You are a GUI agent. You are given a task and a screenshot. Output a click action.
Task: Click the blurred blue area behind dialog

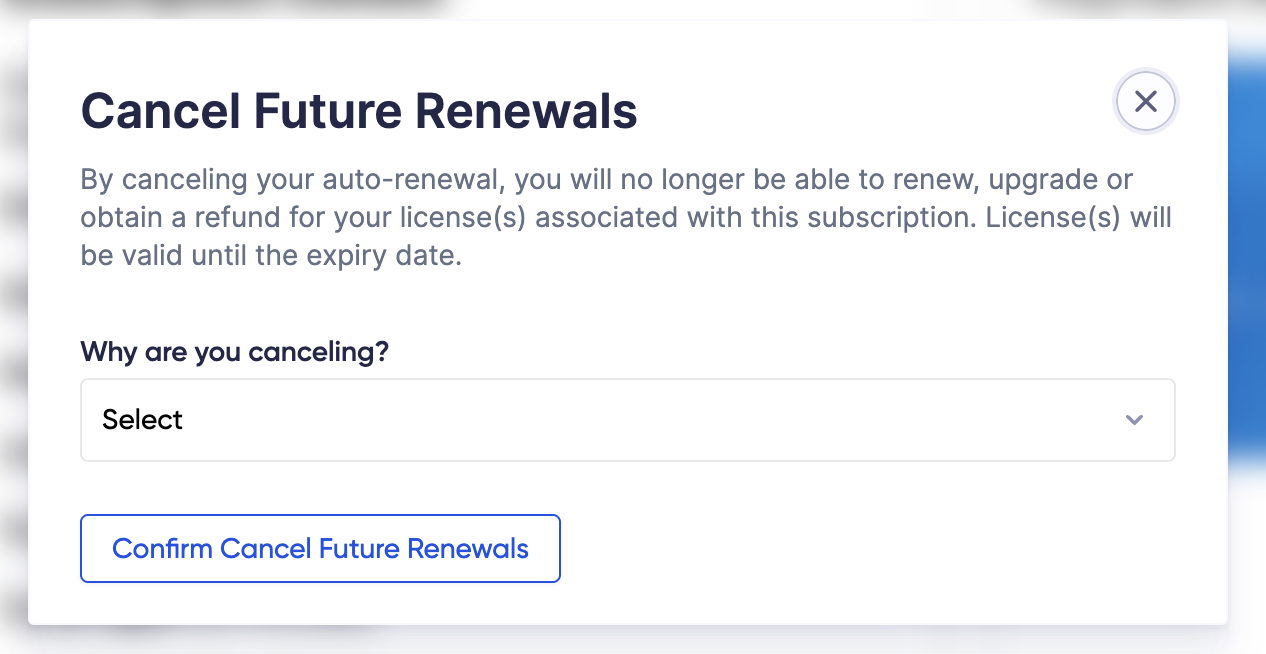[1247, 250]
